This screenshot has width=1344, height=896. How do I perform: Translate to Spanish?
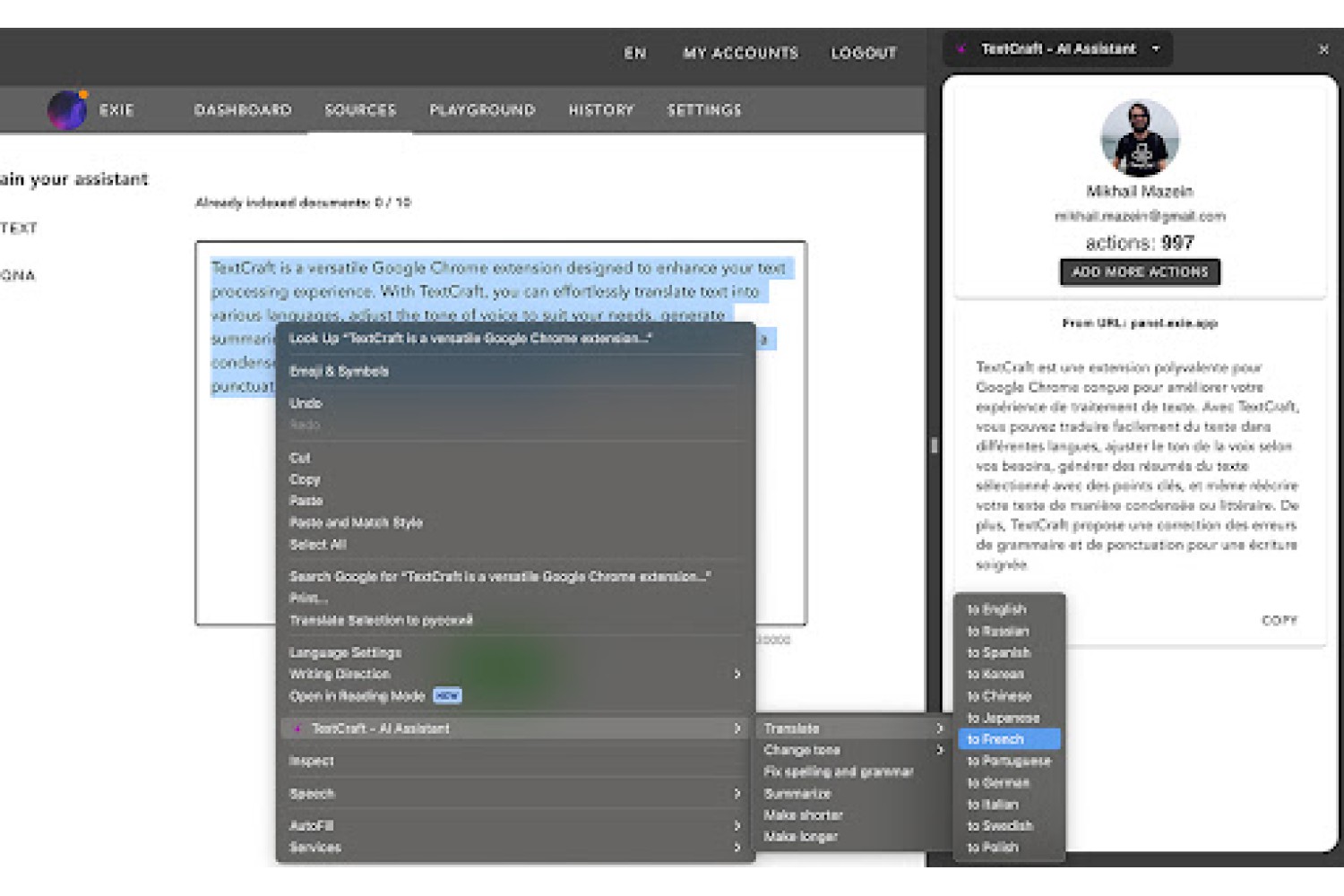click(1010, 652)
